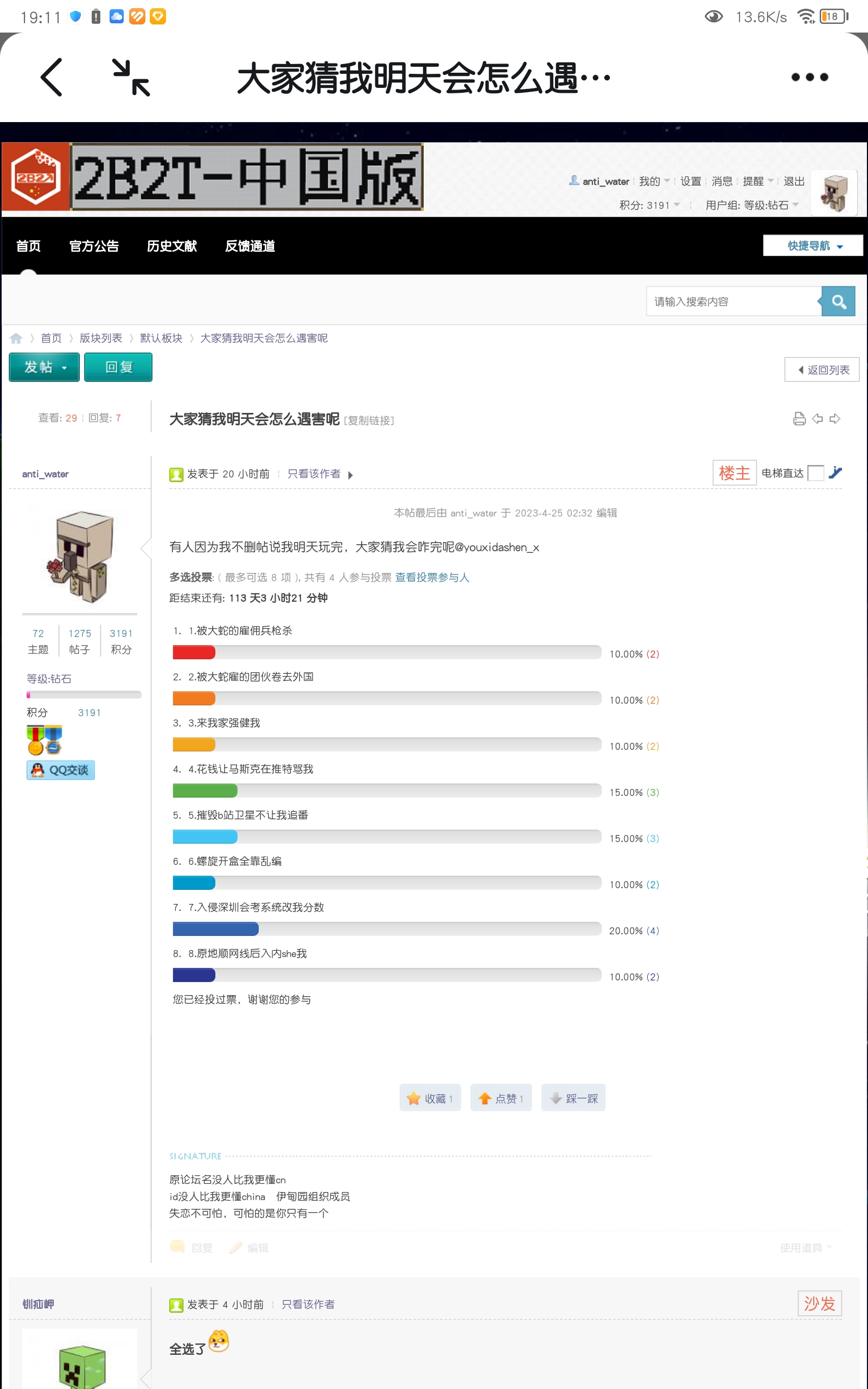The height and width of the screenshot is (1389, 868).
Task: Select 历史文献 navigation item
Action: 171,246
